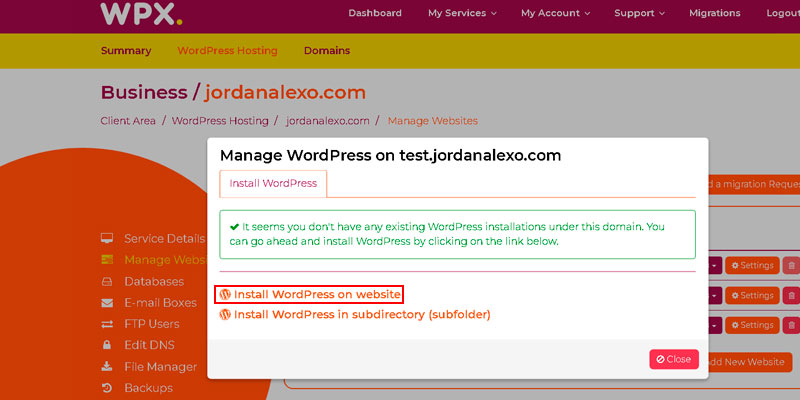Click the Add New Website button
This screenshot has width=800, height=400.
click(750, 362)
